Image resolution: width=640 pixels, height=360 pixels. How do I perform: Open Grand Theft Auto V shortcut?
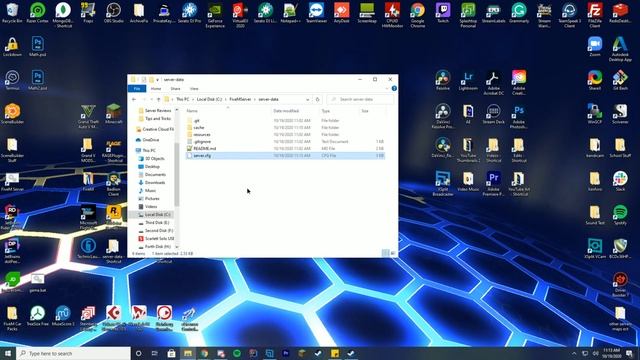coord(88,116)
